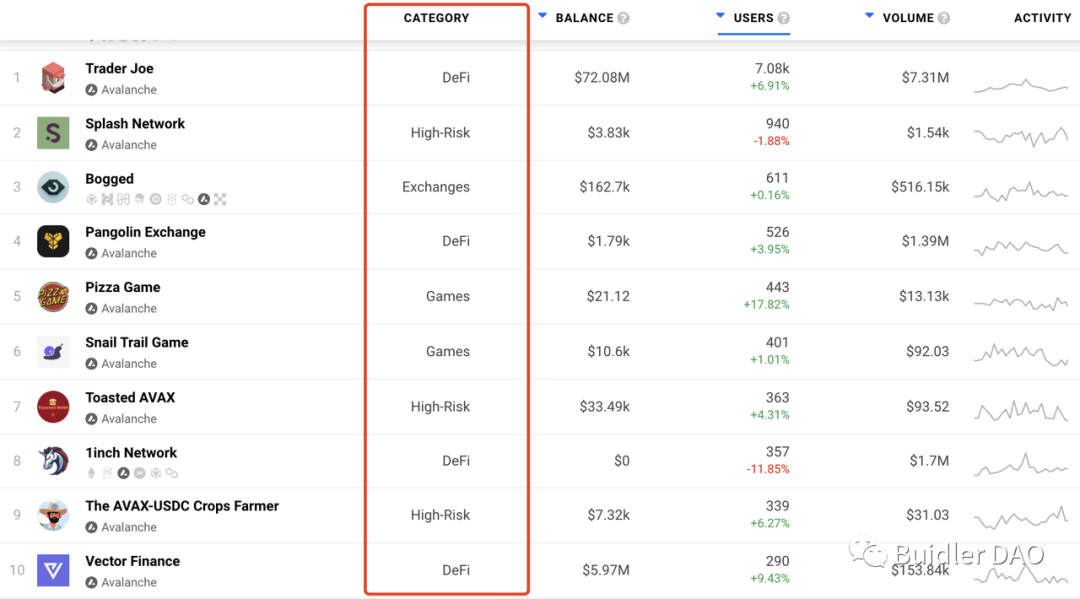Click the Avalanche chain icon under Snail Trail Game
The height and width of the screenshot is (599, 1080).
click(91, 364)
